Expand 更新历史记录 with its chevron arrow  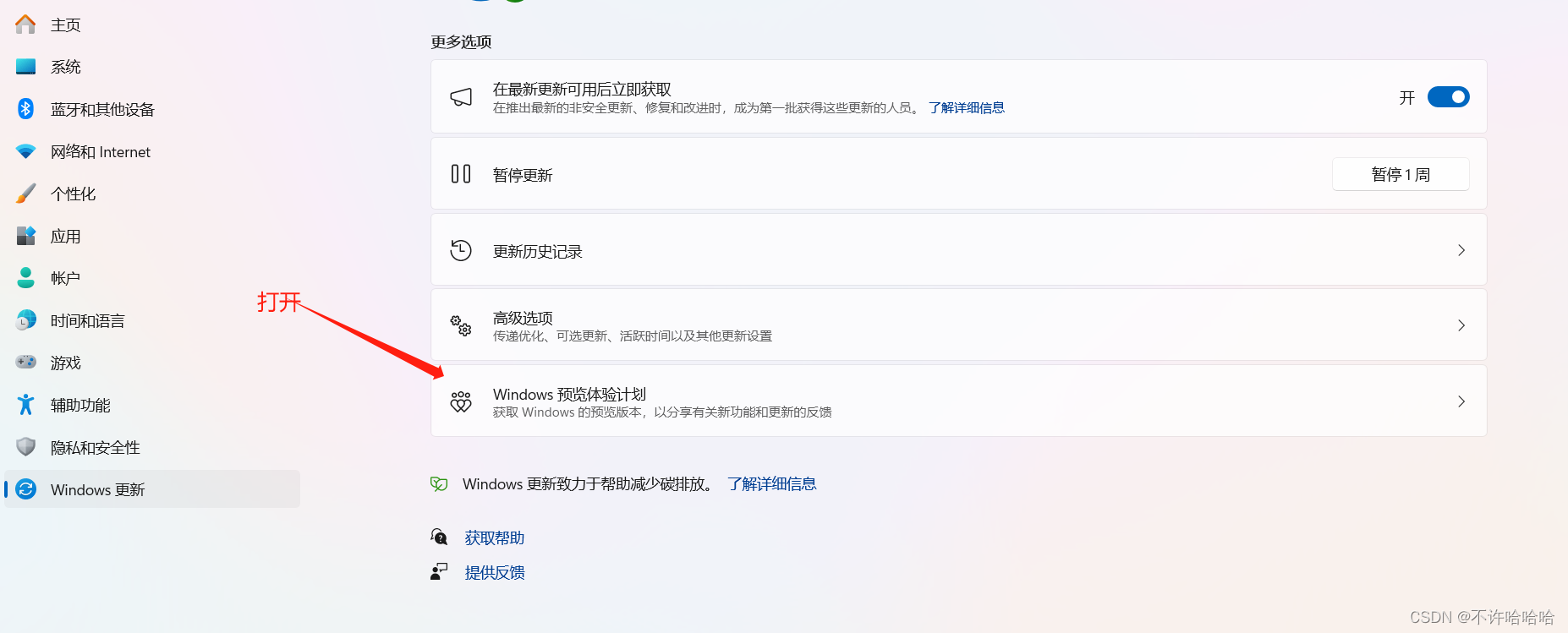(x=1461, y=250)
